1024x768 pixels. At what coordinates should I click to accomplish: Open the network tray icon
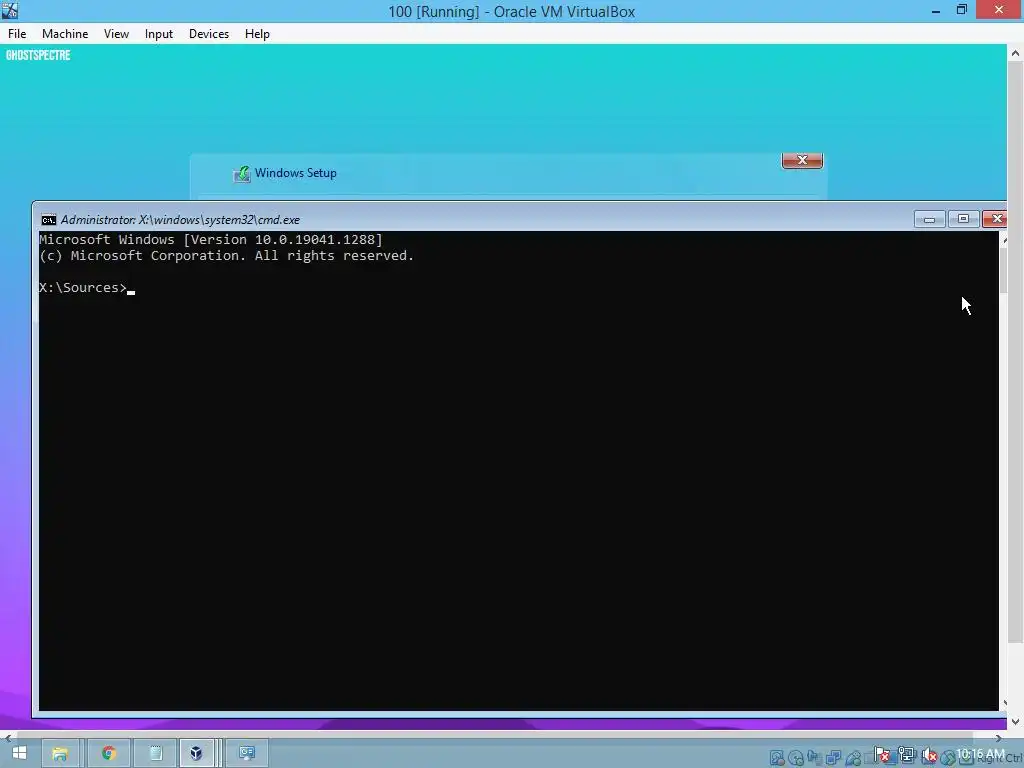pyautogui.click(x=907, y=756)
